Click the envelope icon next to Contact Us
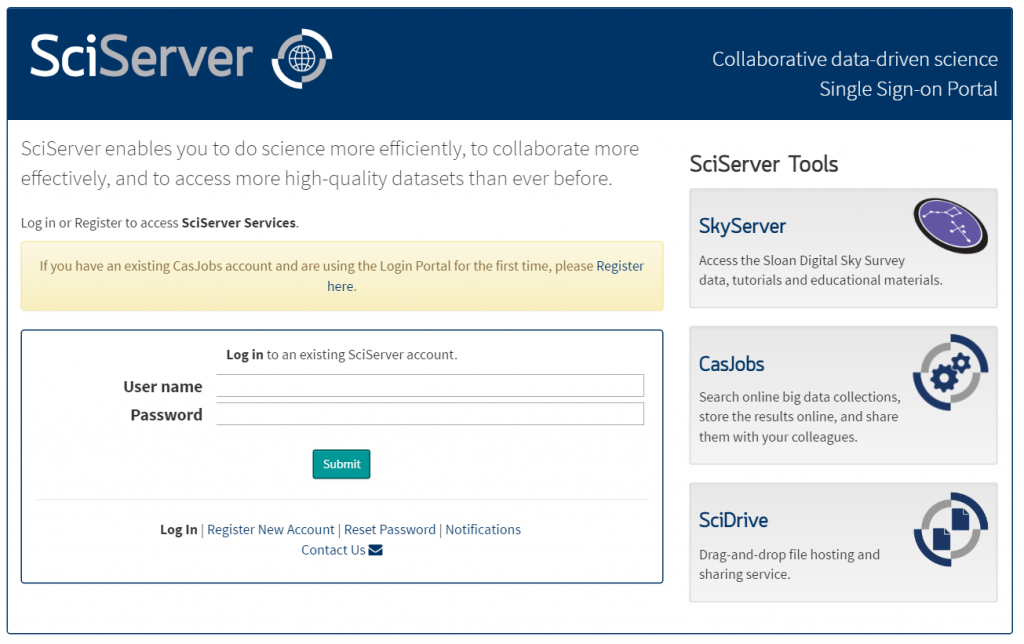The image size is (1024, 644). click(374, 549)
